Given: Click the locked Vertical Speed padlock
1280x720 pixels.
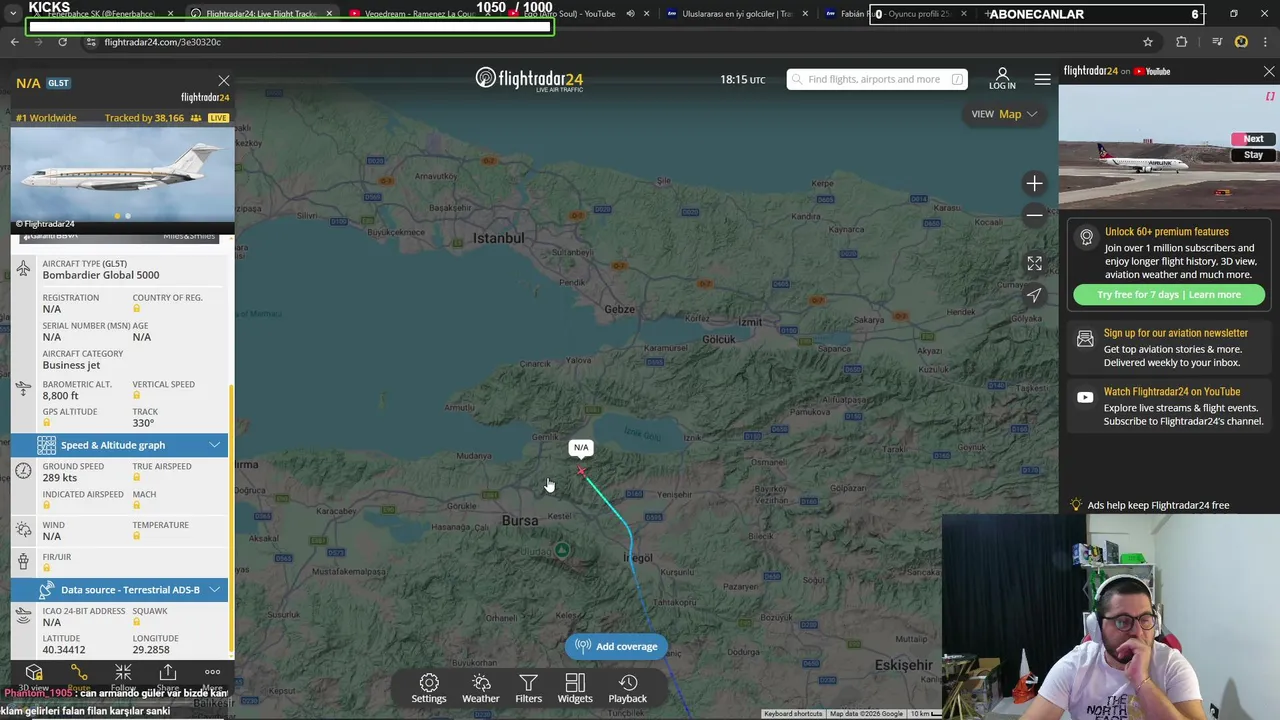Looking at the screenshot, I should pos(136,396).
